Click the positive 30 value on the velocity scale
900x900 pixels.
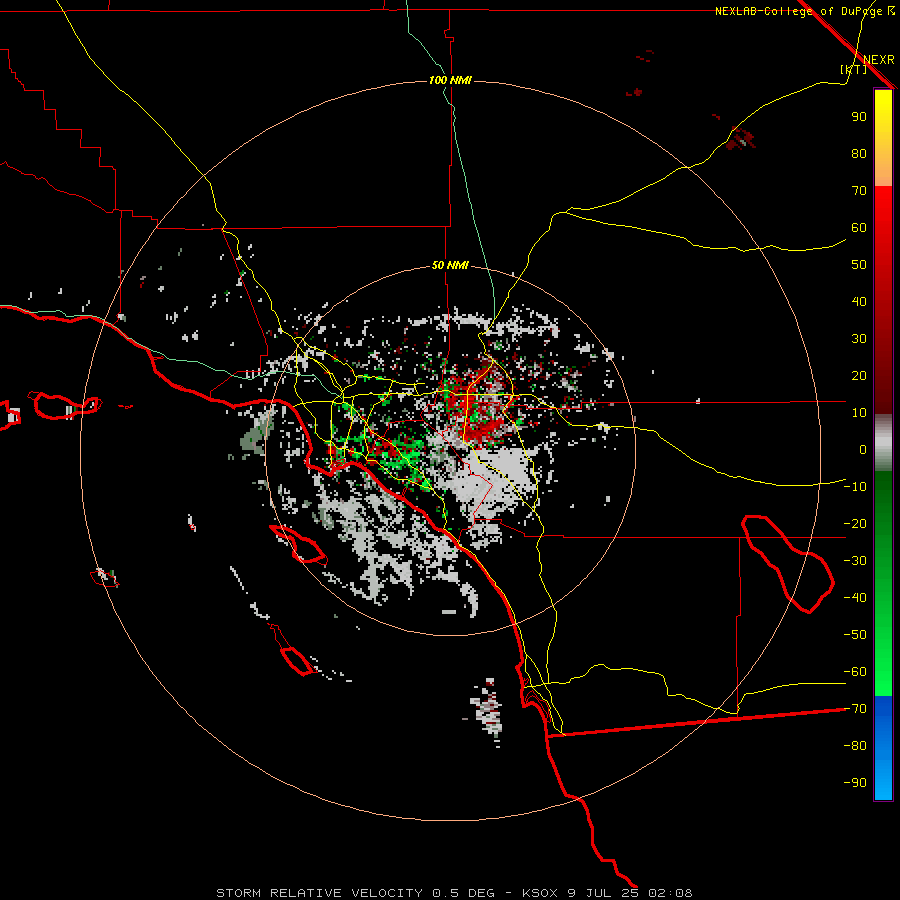859,339
